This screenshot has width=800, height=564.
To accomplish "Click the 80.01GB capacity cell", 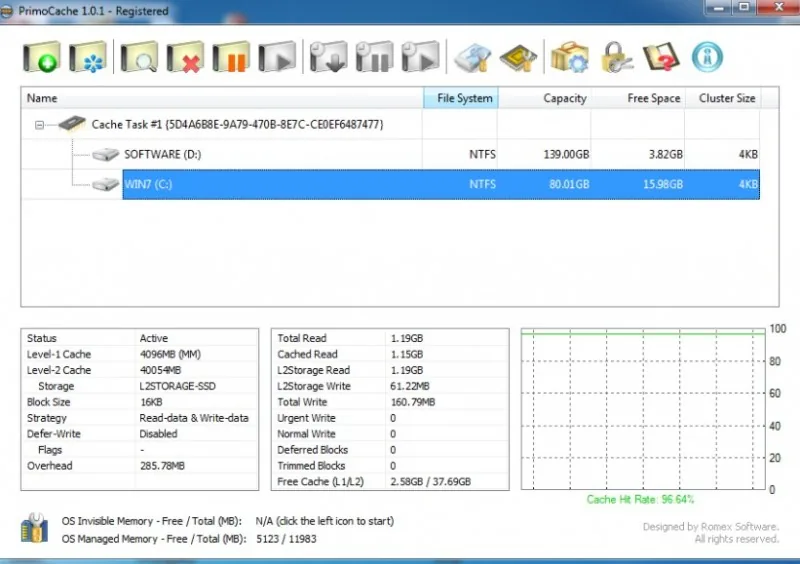I will tap(569, 184).
